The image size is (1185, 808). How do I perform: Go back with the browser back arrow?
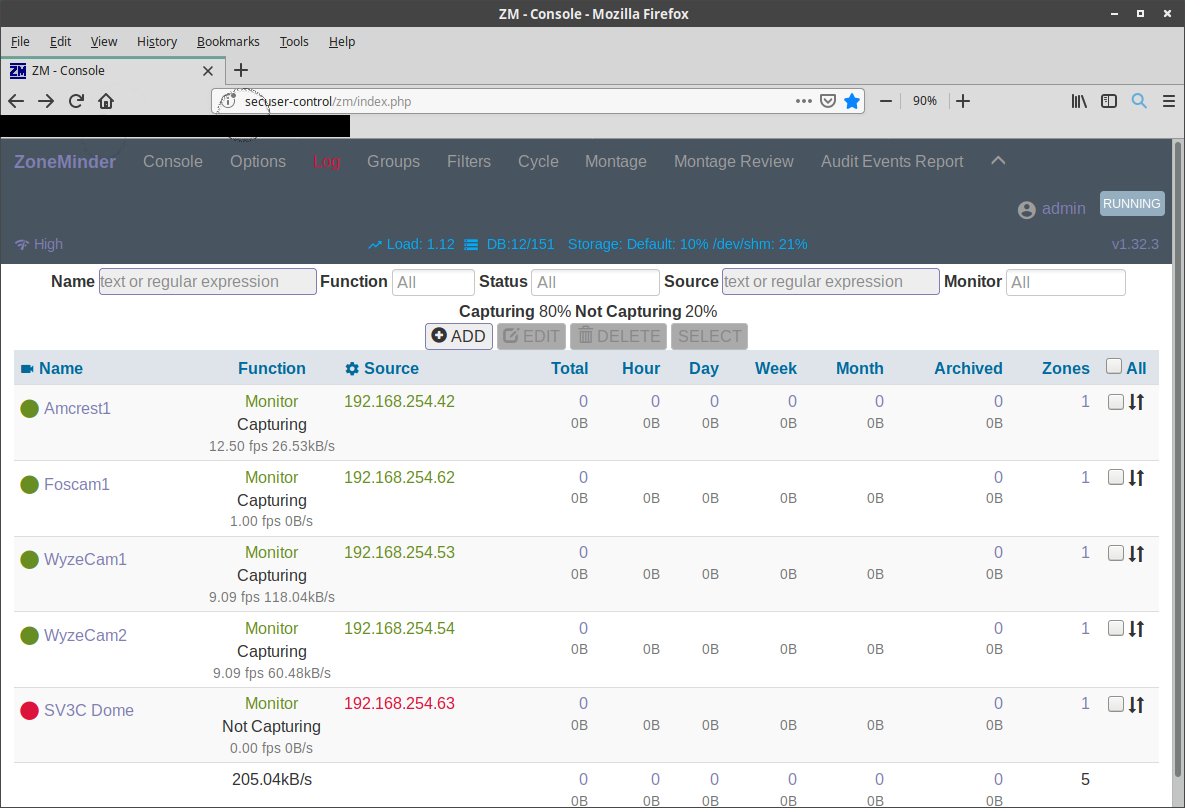(16, 101)
